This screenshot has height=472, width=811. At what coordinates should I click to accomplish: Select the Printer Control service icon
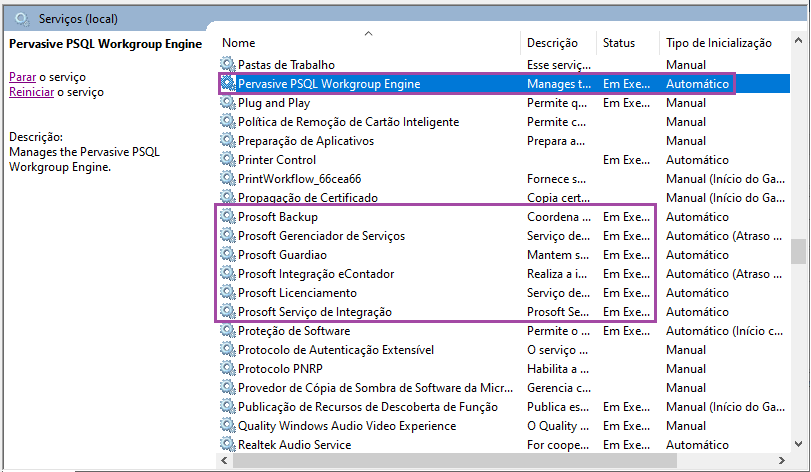(x=228, y=159)
